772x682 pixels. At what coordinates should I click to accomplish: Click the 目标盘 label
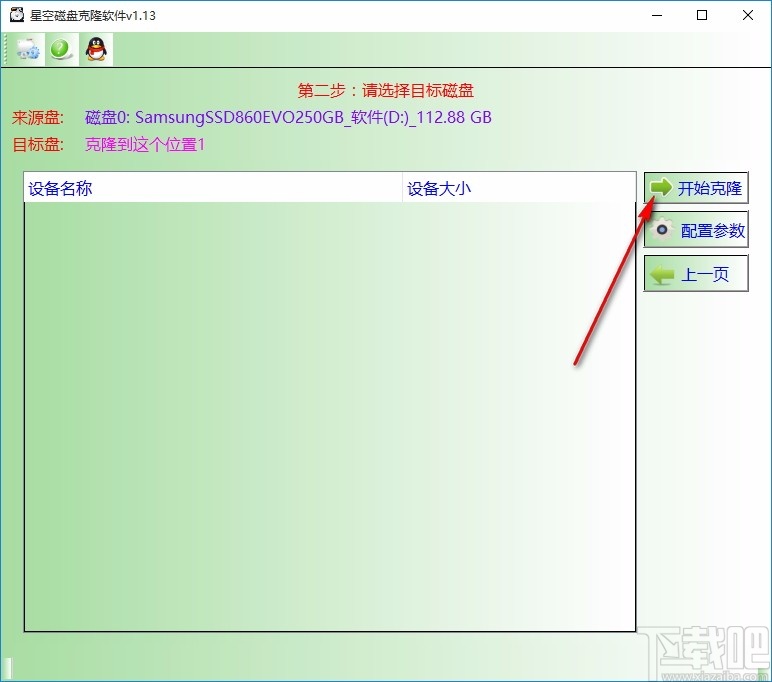[x=37, y=145]
